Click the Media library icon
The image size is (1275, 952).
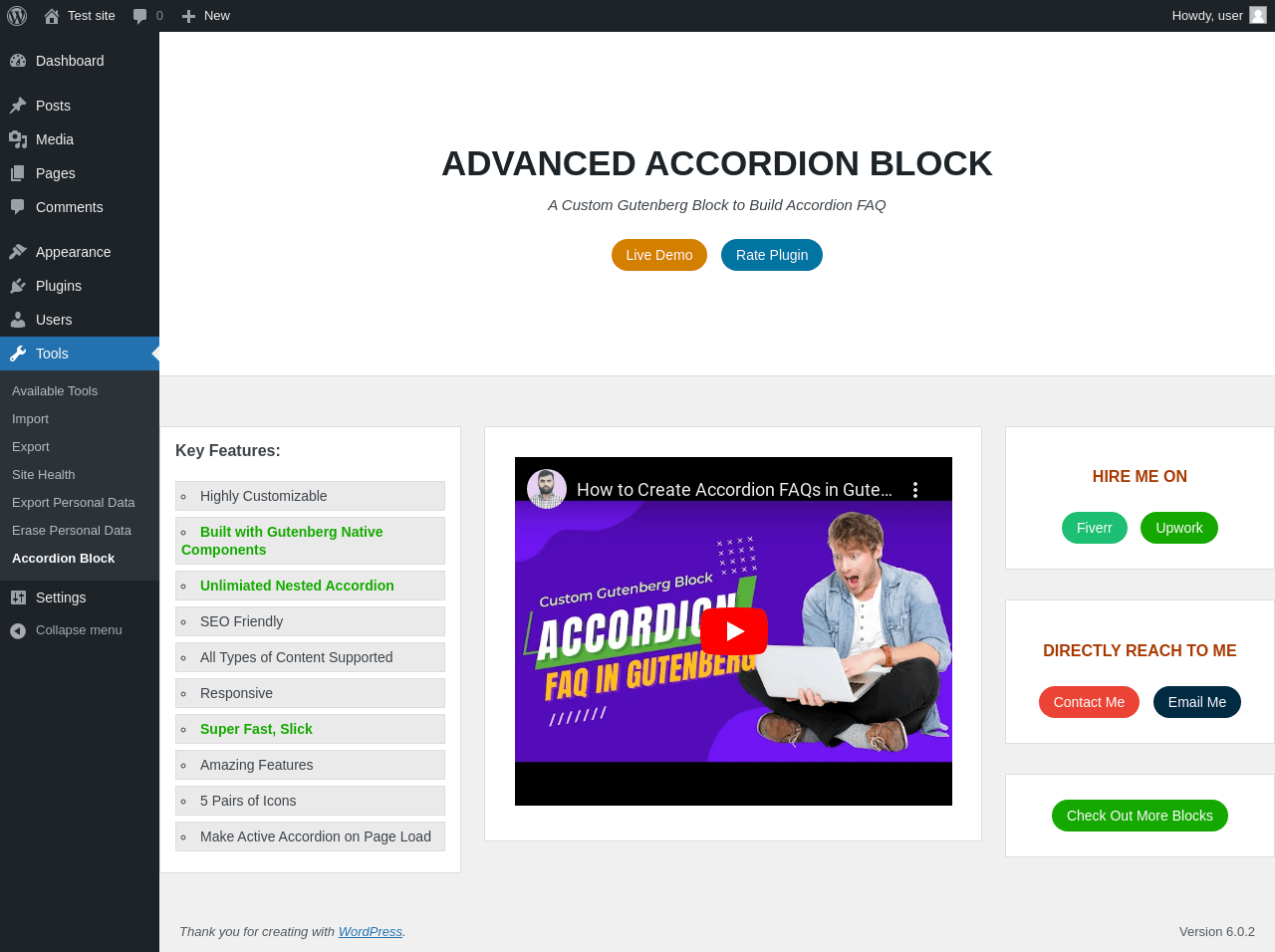point(18,139)
